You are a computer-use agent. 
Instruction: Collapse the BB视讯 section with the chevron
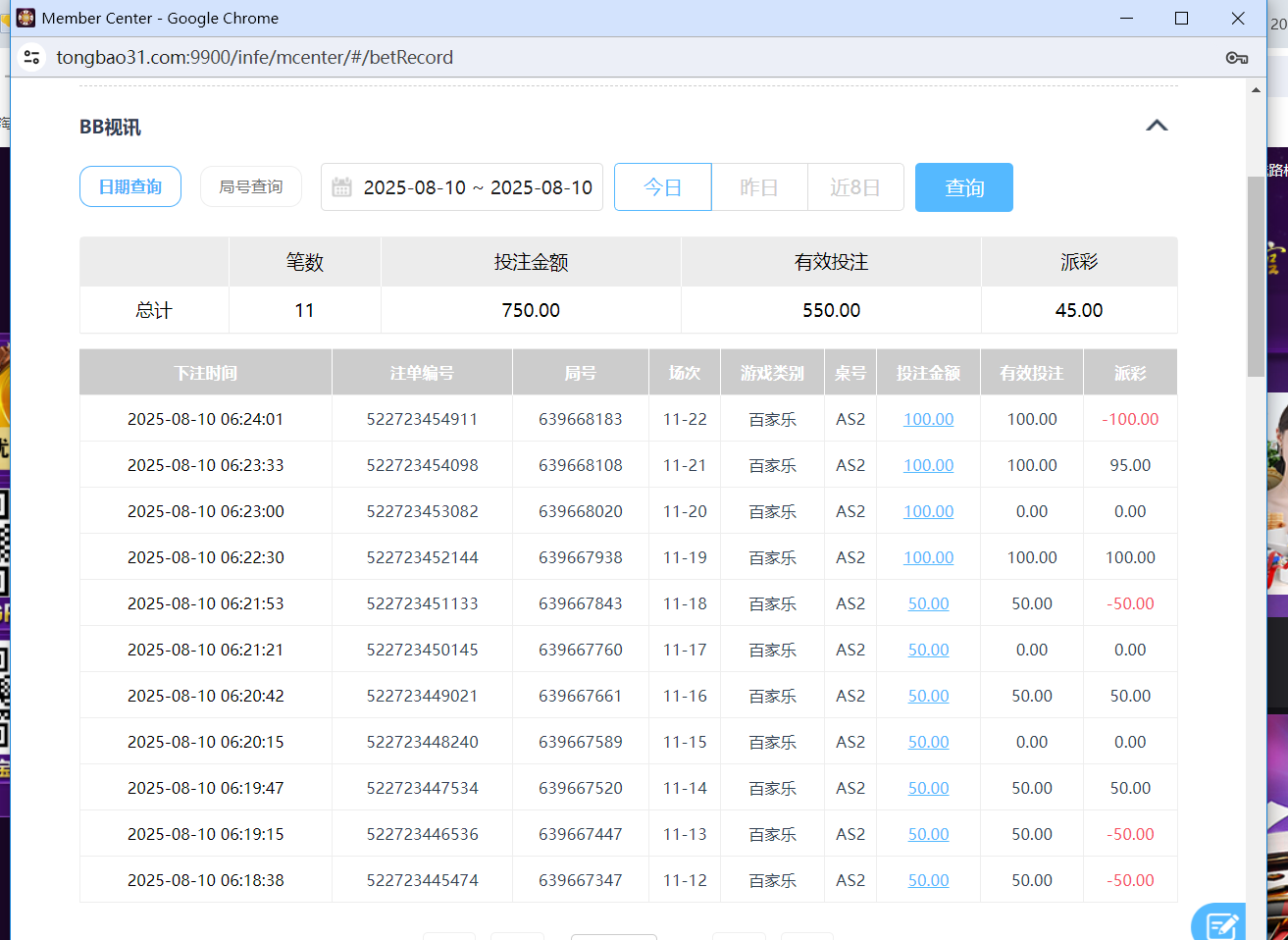[1157, 126]
